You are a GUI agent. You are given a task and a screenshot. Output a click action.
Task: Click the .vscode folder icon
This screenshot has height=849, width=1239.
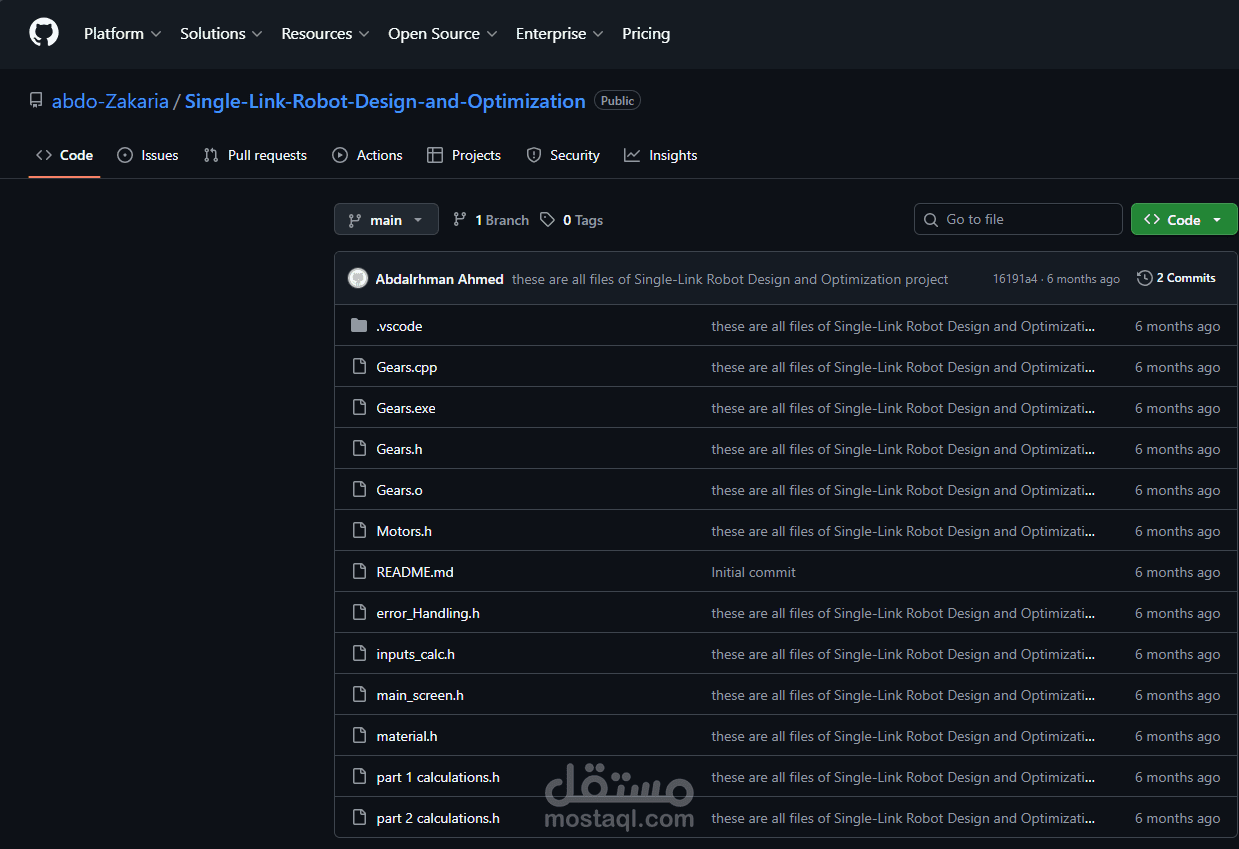coord(359,326)
